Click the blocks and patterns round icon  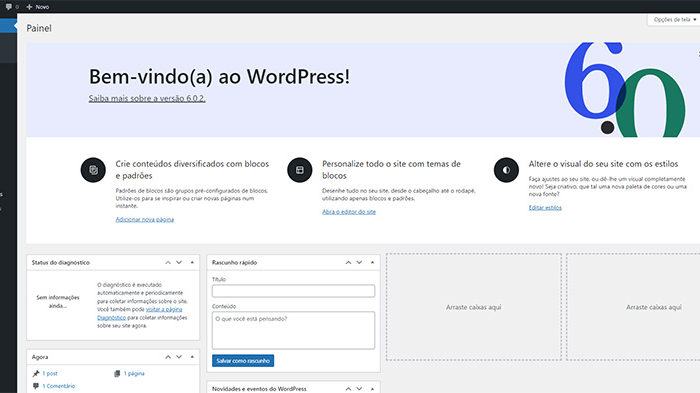tap(93, 170)
